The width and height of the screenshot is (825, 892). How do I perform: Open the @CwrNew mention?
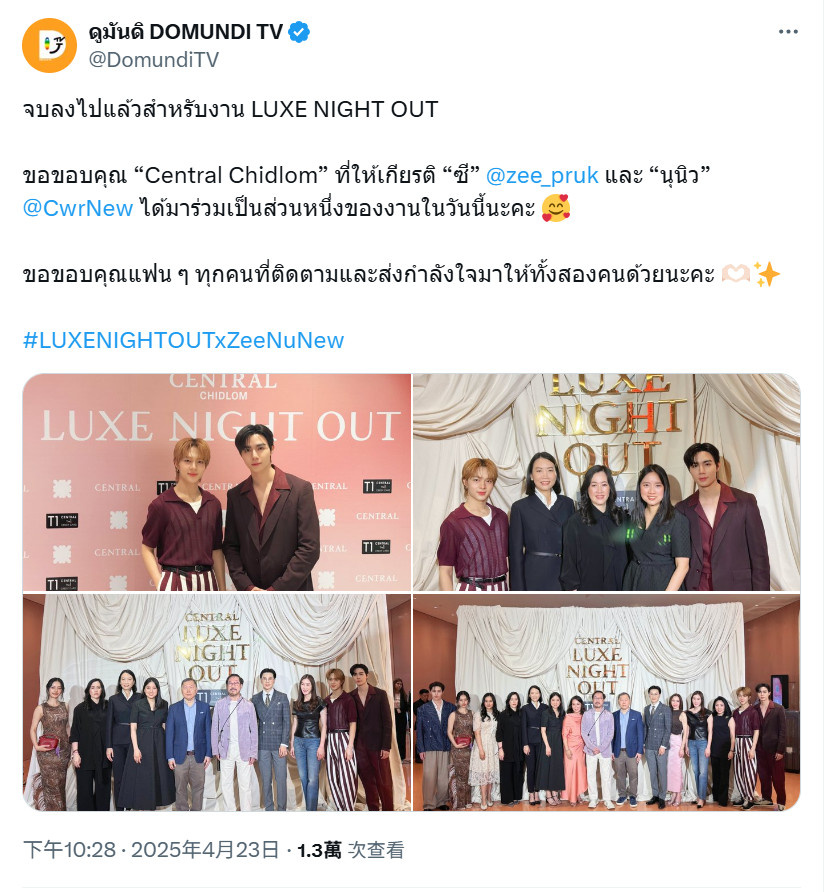[78, 208]
